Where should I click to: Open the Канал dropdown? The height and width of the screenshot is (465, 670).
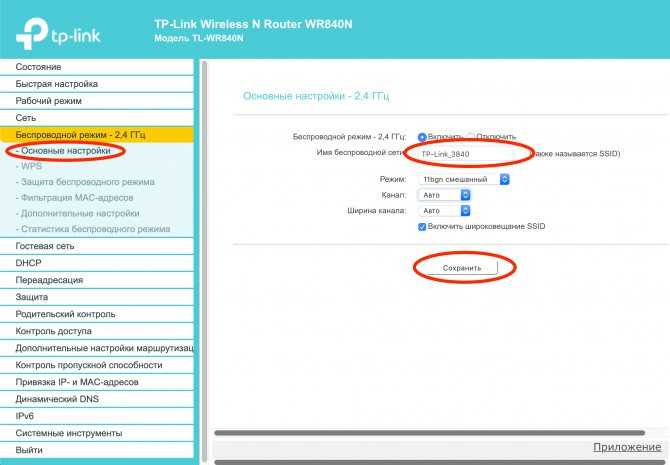(444, 195)
